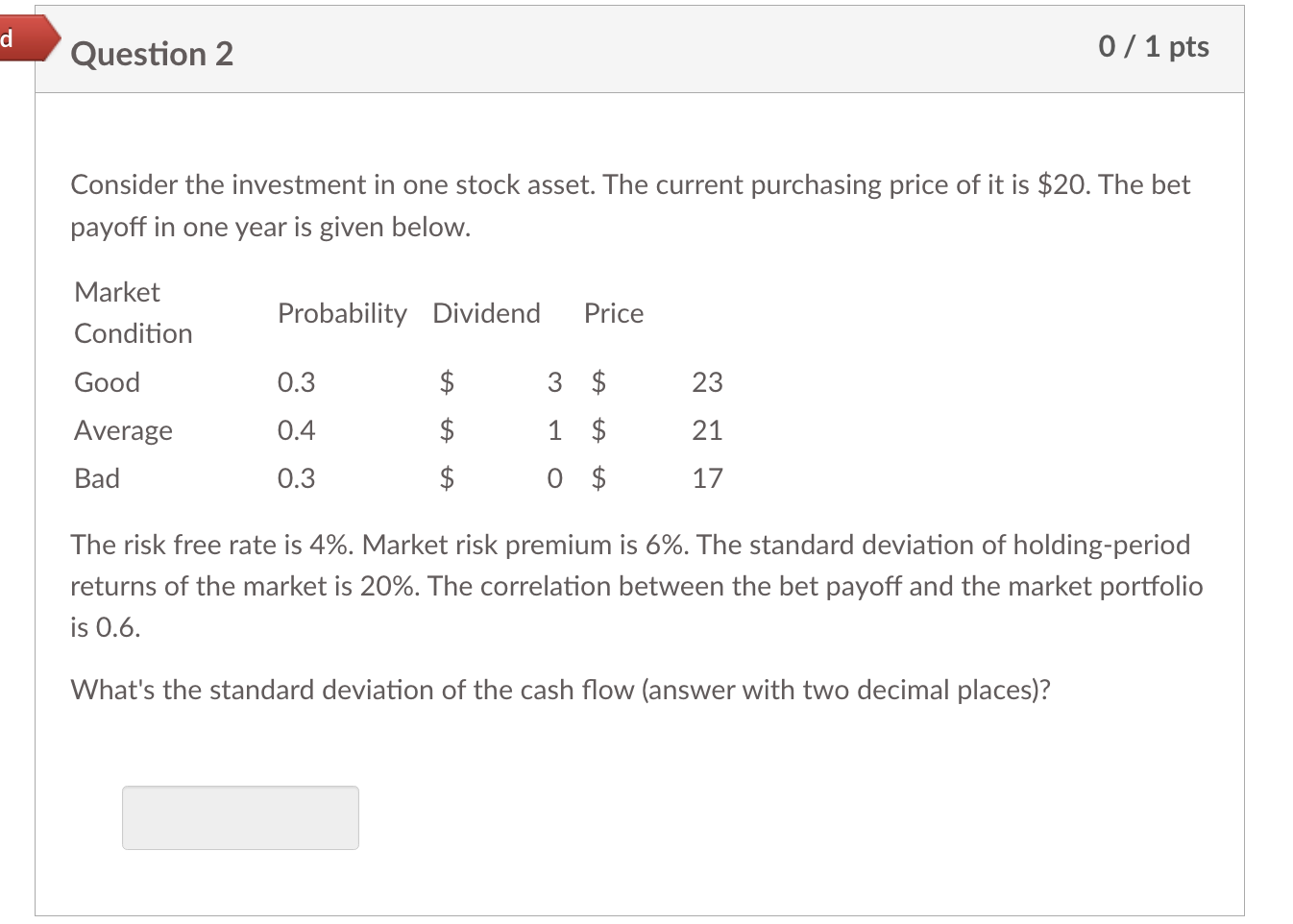Click the risk free rate paragraph
This screenshot has height=924, width=1293.
tap(634, 586)
